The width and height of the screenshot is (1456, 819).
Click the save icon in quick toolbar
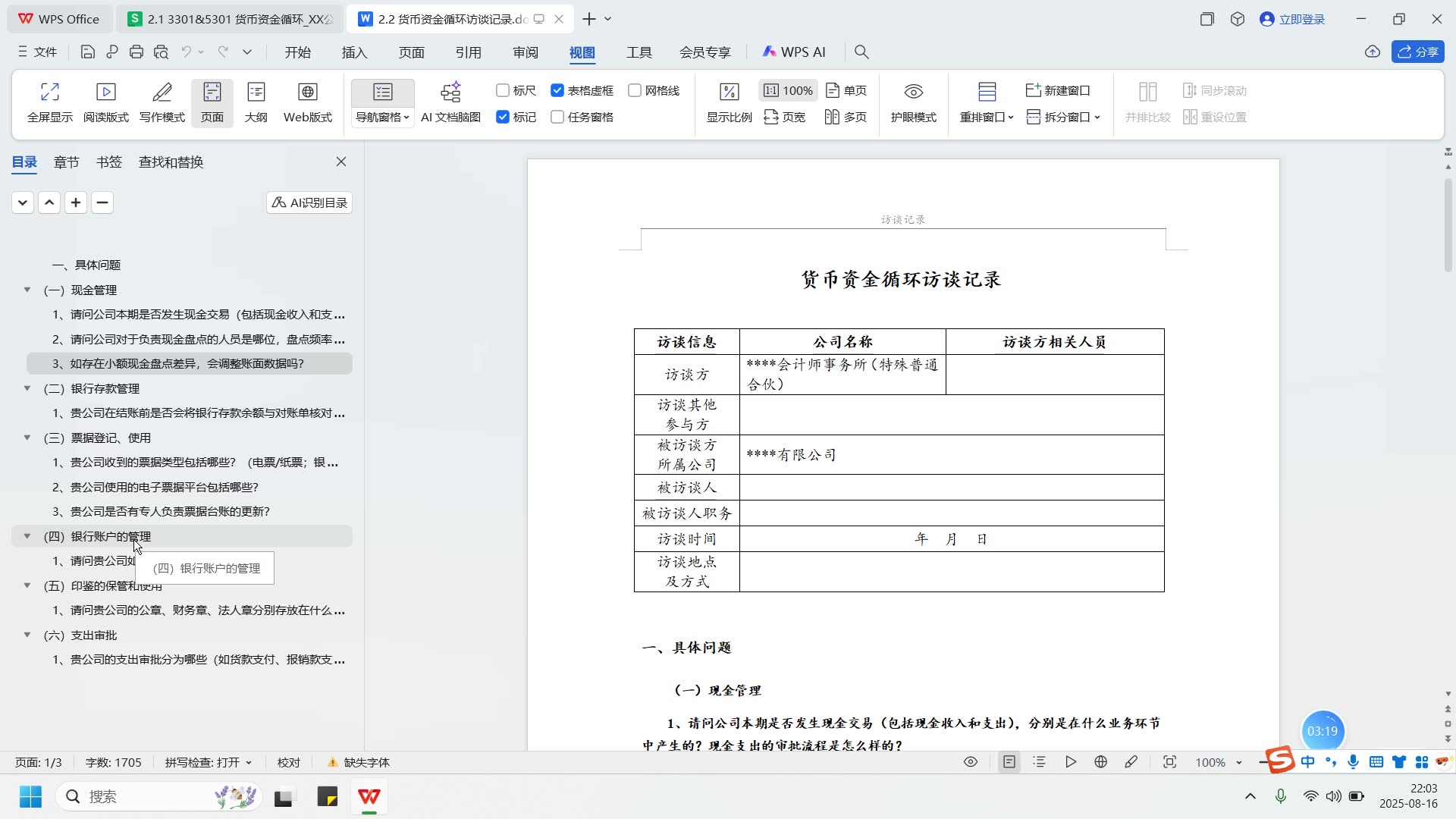coord(87,52)
